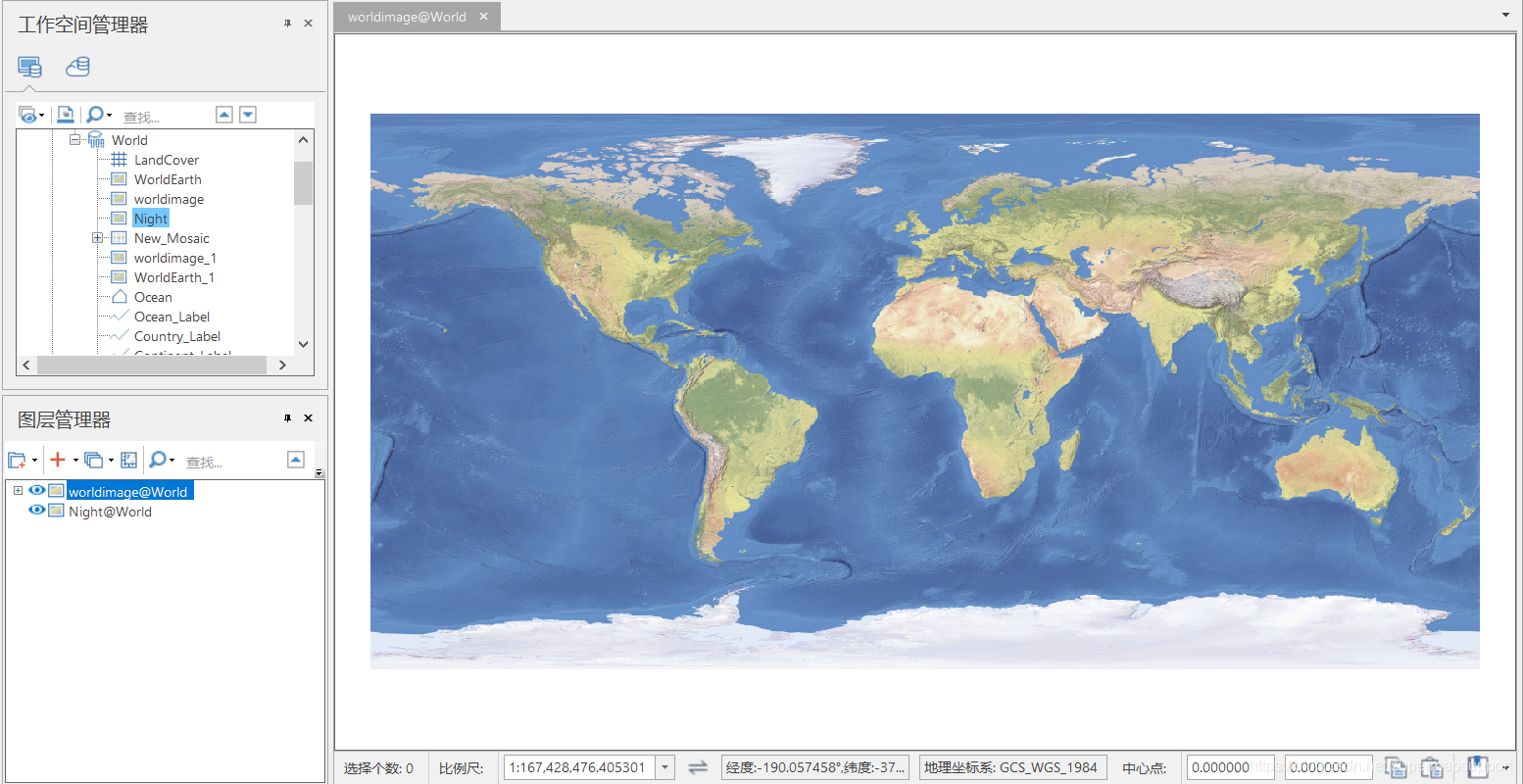Pin the workspace manager panel
Image resolution: width=1523 pixels, height=784 pixels.
287,24
